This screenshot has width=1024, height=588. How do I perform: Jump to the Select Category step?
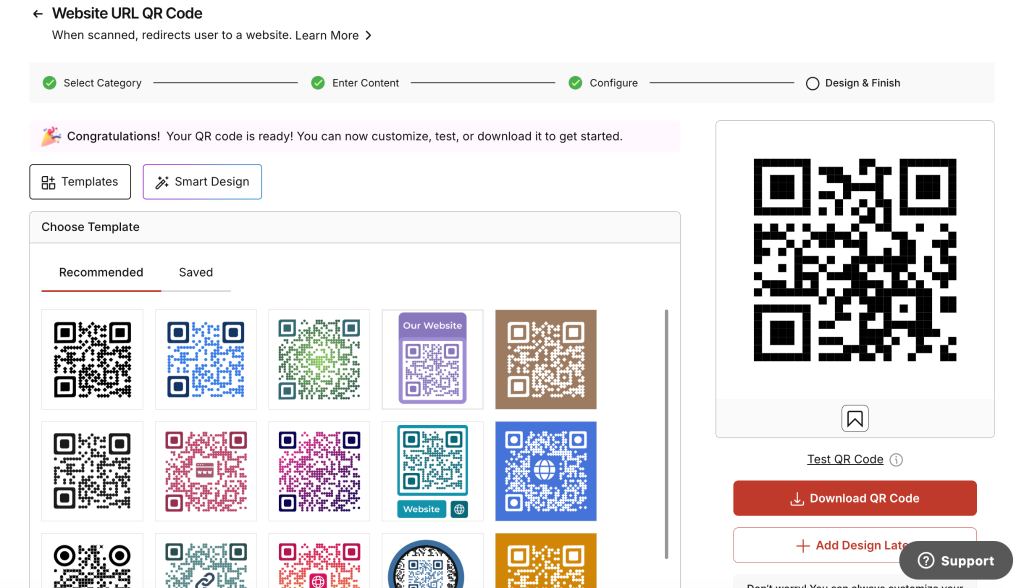tap(92, 83)
